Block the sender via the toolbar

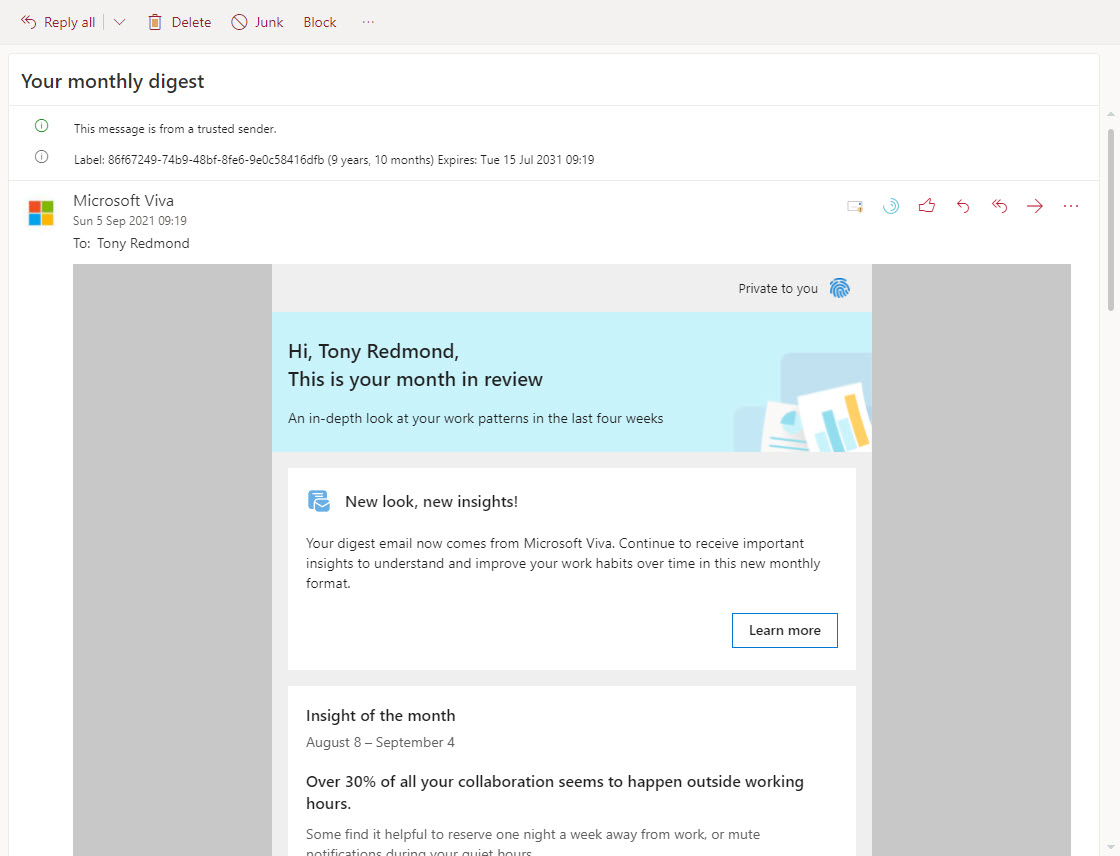click(320, 22)
